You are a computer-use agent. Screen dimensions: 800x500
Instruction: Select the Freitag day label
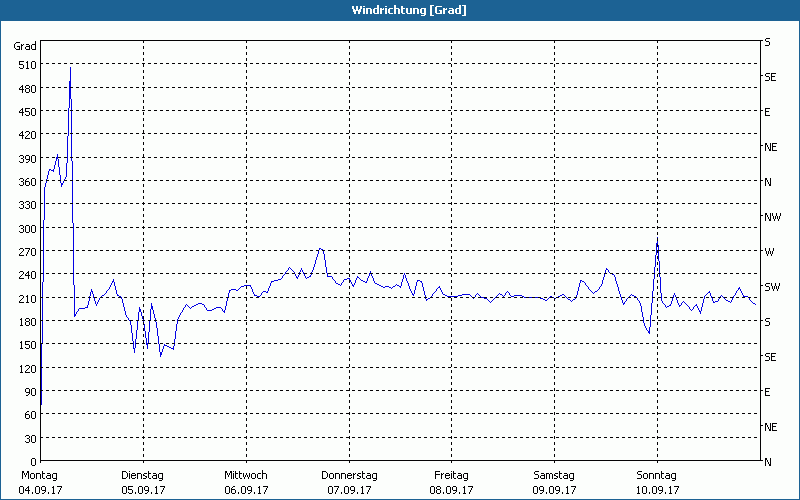[451, 476]
